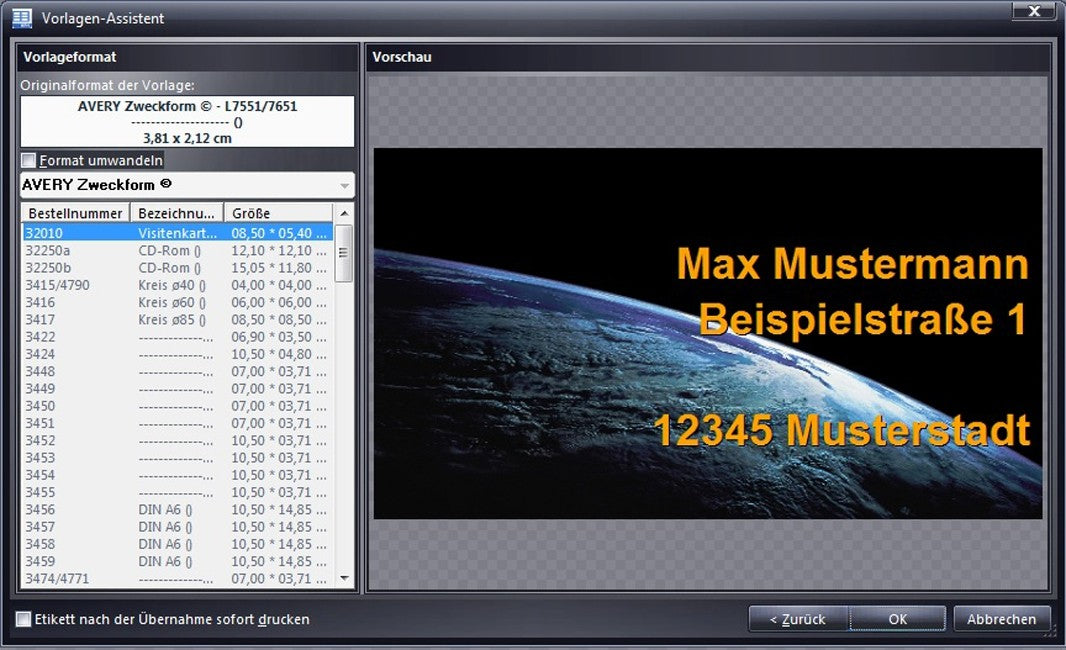Viewport: 1066px width, 650px height.
Task: Select template 32010 Visitenkarte row
Action: pos(176,233)
